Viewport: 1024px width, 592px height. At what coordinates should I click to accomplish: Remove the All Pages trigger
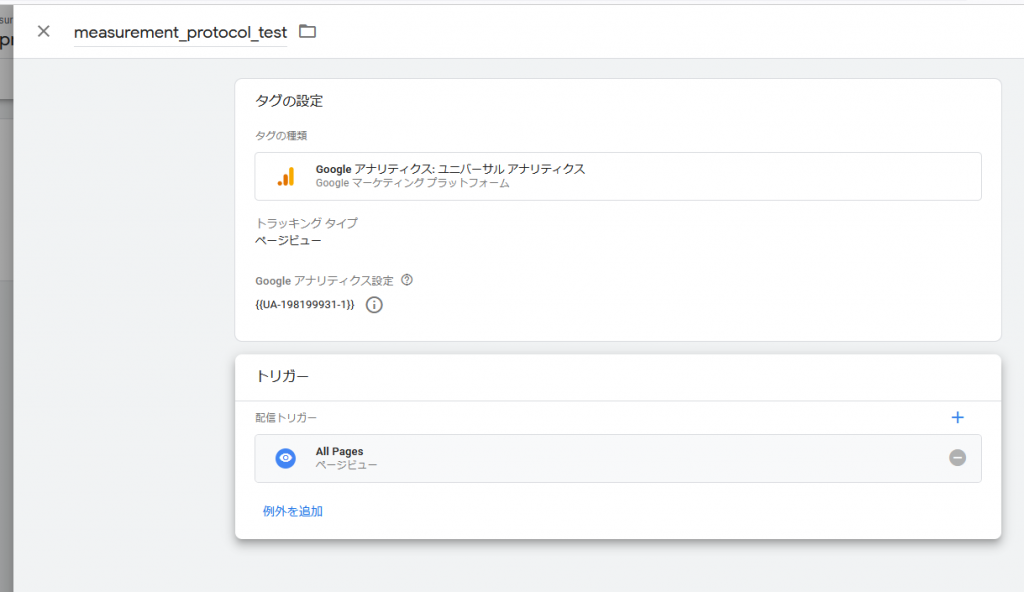click(957, 457)
